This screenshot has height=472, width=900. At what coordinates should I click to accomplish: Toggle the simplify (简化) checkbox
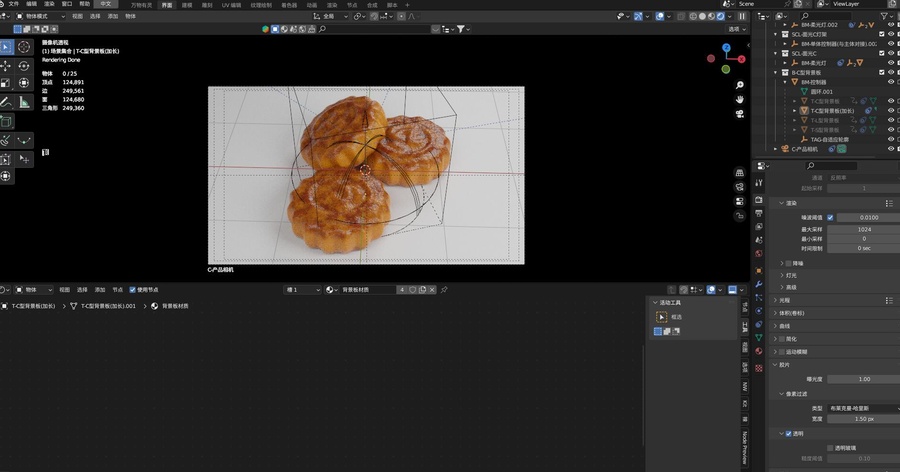782,339
